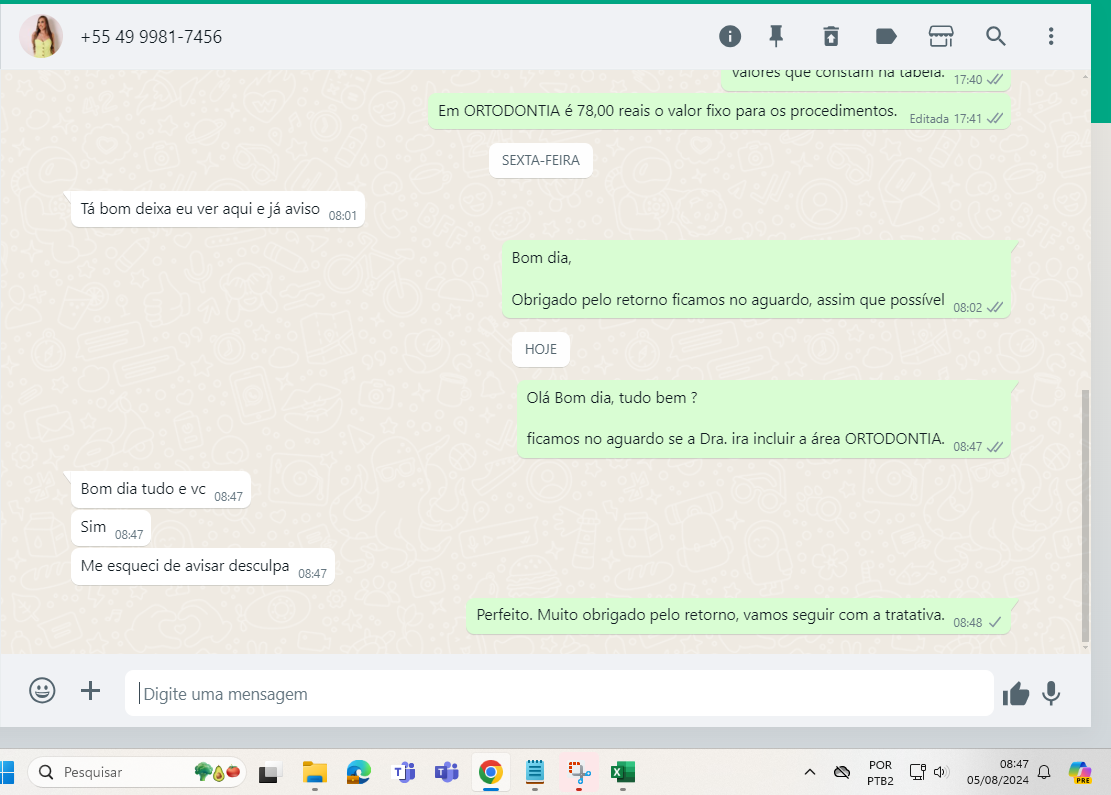The image size is (1111, 795).
Task: Change the POR PTB2 input language
Action: click(880, 772)
